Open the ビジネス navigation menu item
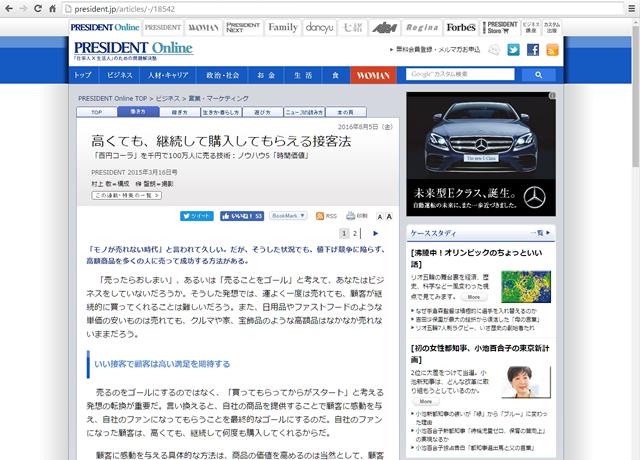The height and width of the screenshot is (460, 640). click(120, 75)
